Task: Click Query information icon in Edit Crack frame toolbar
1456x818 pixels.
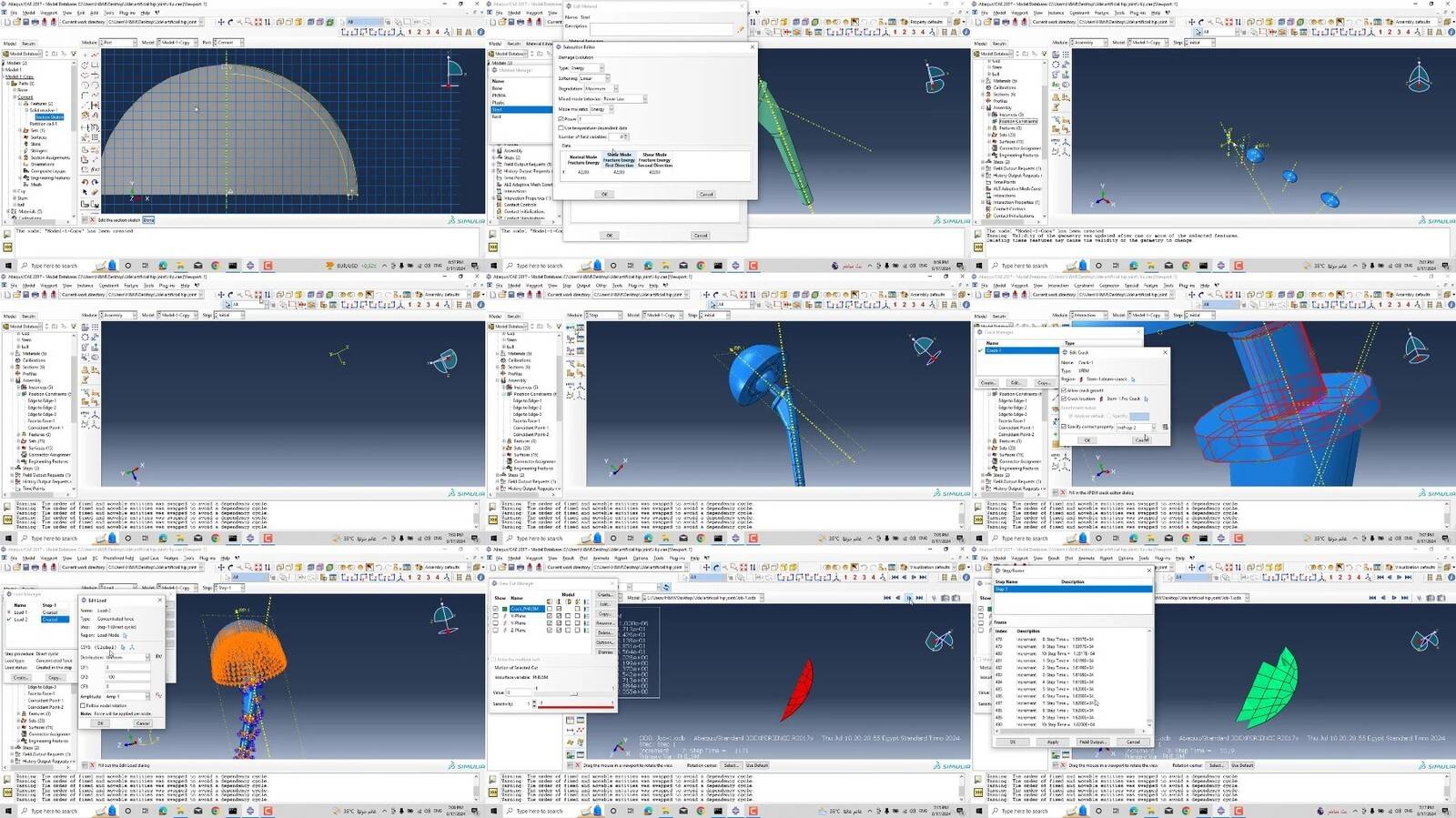Action: [1451, 305]
